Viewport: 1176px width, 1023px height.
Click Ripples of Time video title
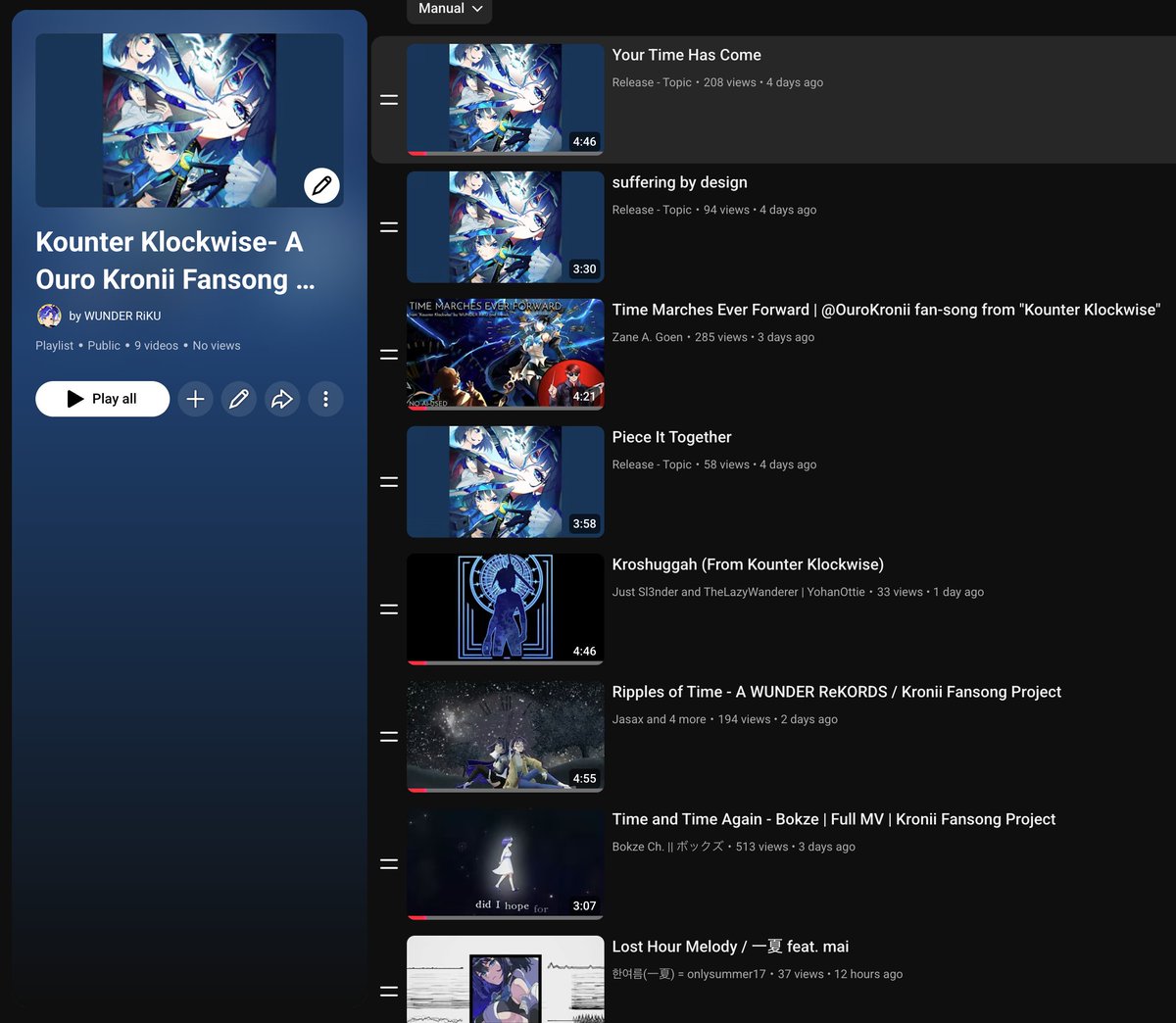click(837, 692)
